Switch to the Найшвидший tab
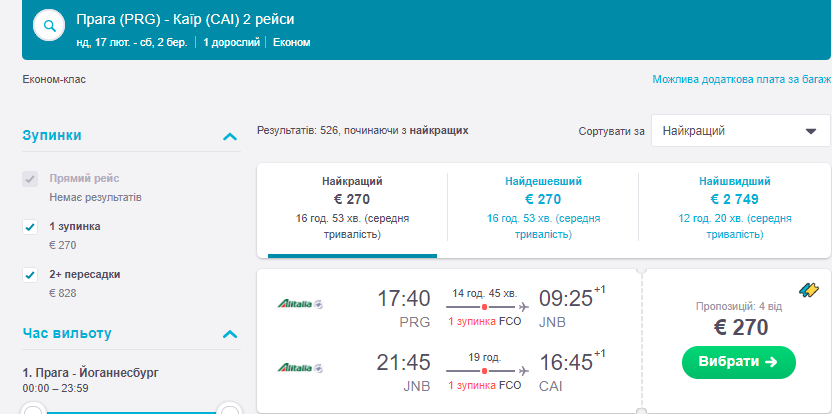Screen dimensions: 832x414 point(734,210)
